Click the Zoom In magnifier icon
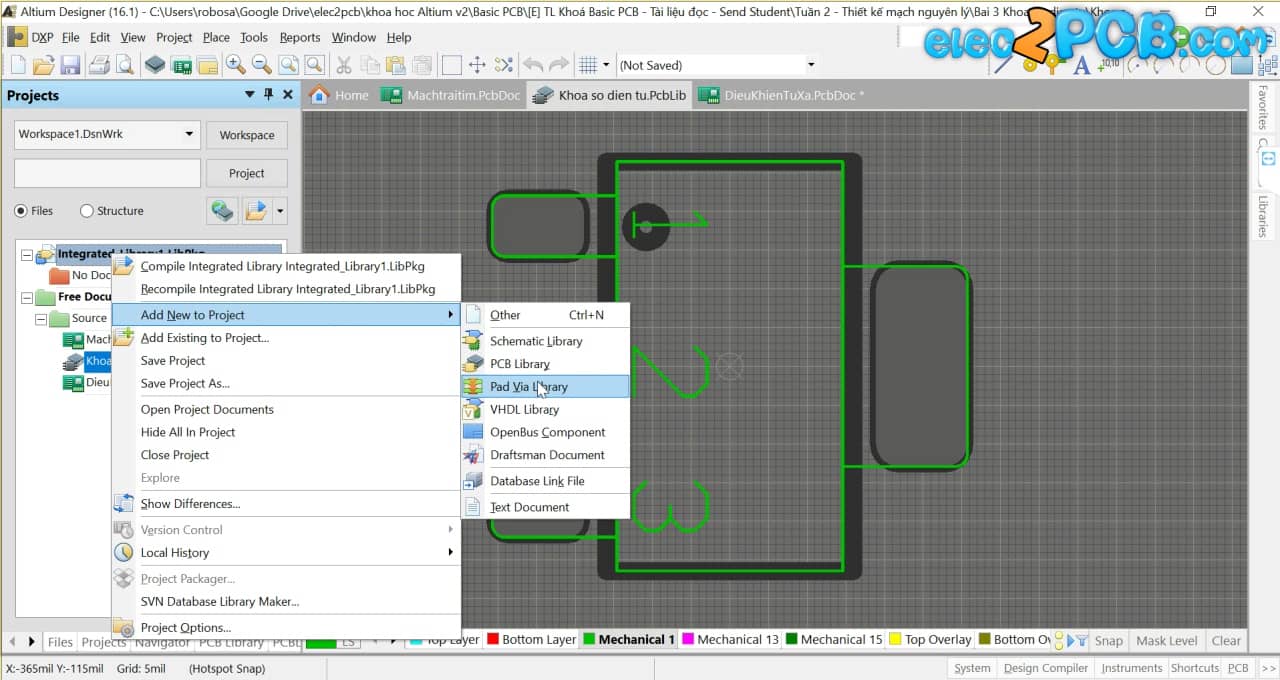The image size is (1280, 680). (x=236, y=65)
